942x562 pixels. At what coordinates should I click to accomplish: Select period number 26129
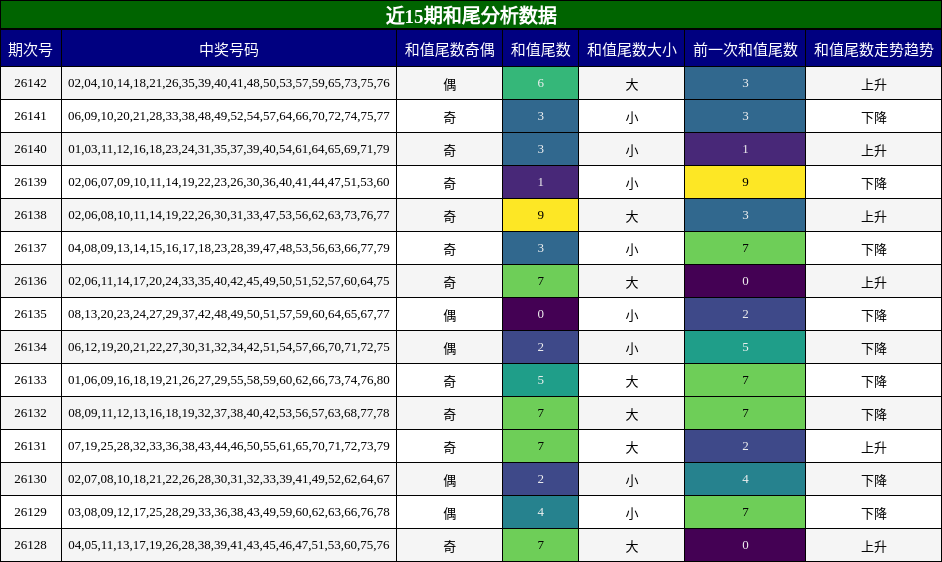31,513
